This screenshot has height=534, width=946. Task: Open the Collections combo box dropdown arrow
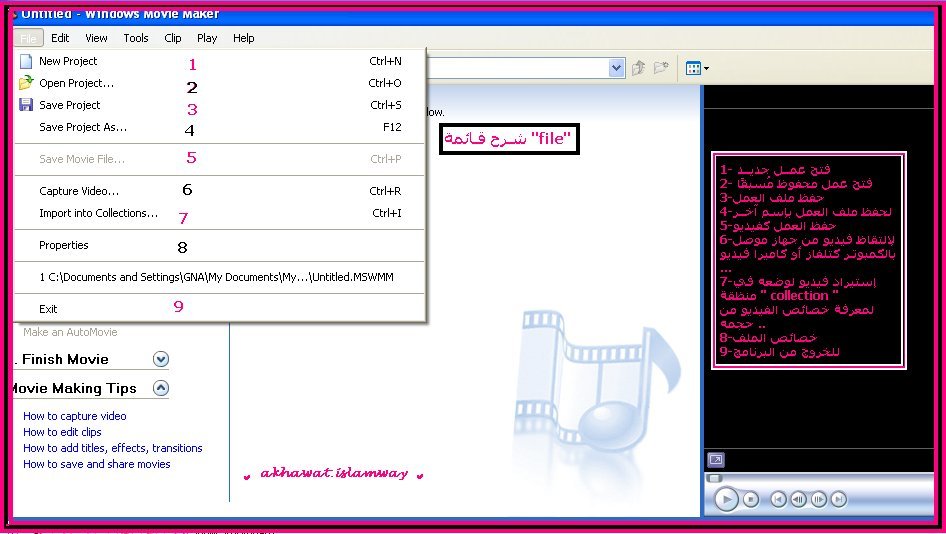[616, 68]
